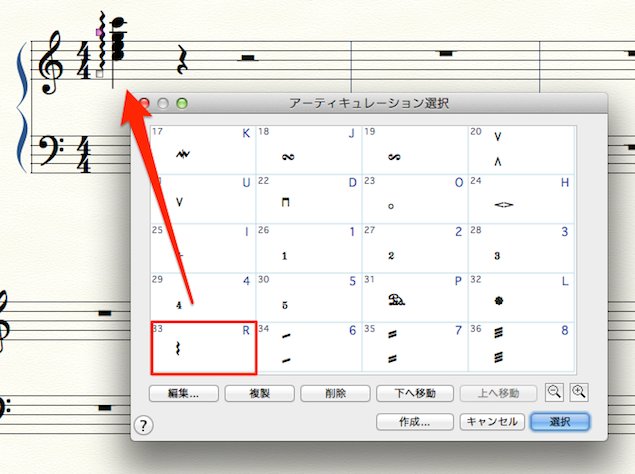635x474 pixels.
Task: Select fingering number 5 in slot 30
Action: click(x=309, y=298)
